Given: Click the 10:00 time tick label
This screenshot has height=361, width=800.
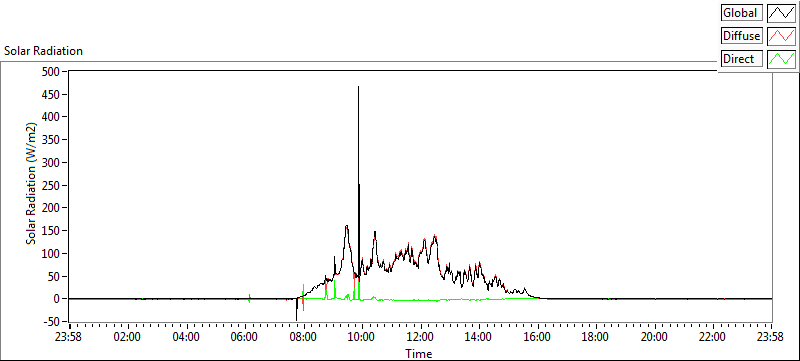Looking at the screenshot, I should click(362, 337).
